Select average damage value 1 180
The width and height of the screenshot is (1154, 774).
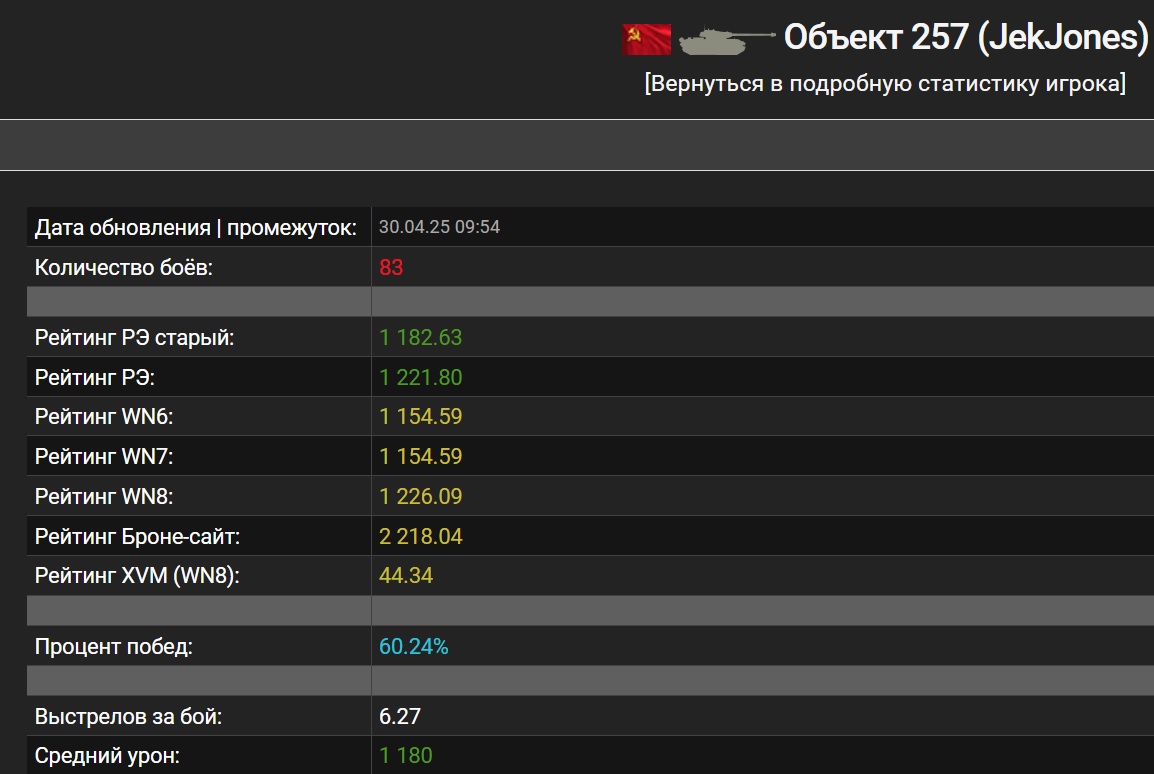406,756
